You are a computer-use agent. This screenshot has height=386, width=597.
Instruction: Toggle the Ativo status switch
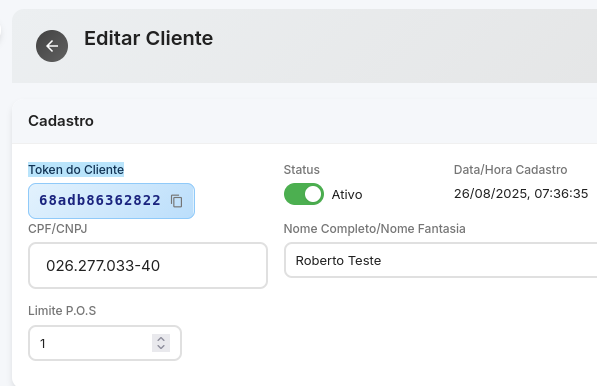304,194
